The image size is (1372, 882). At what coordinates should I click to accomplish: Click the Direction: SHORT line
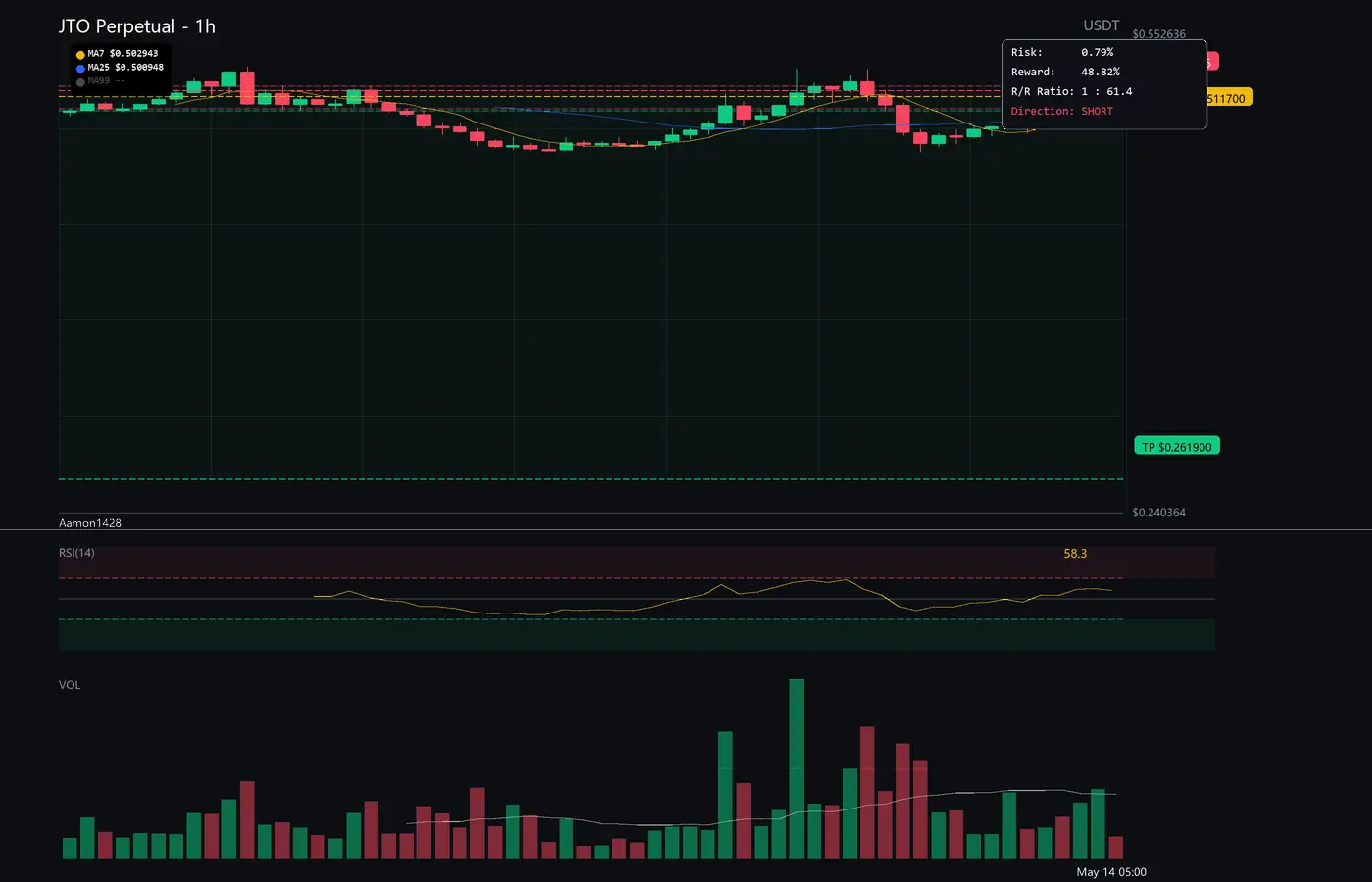1062,111
